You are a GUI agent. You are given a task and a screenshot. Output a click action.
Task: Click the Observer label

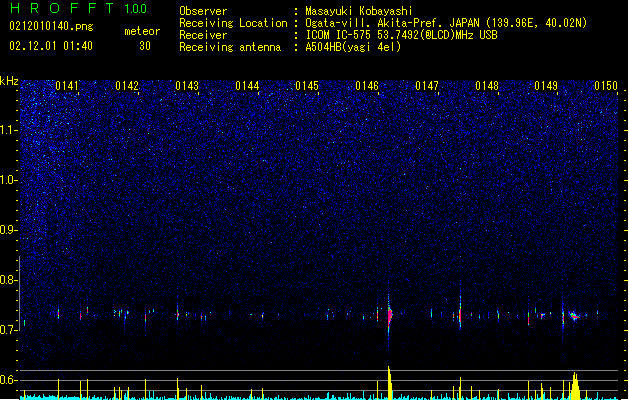point(203,11)
